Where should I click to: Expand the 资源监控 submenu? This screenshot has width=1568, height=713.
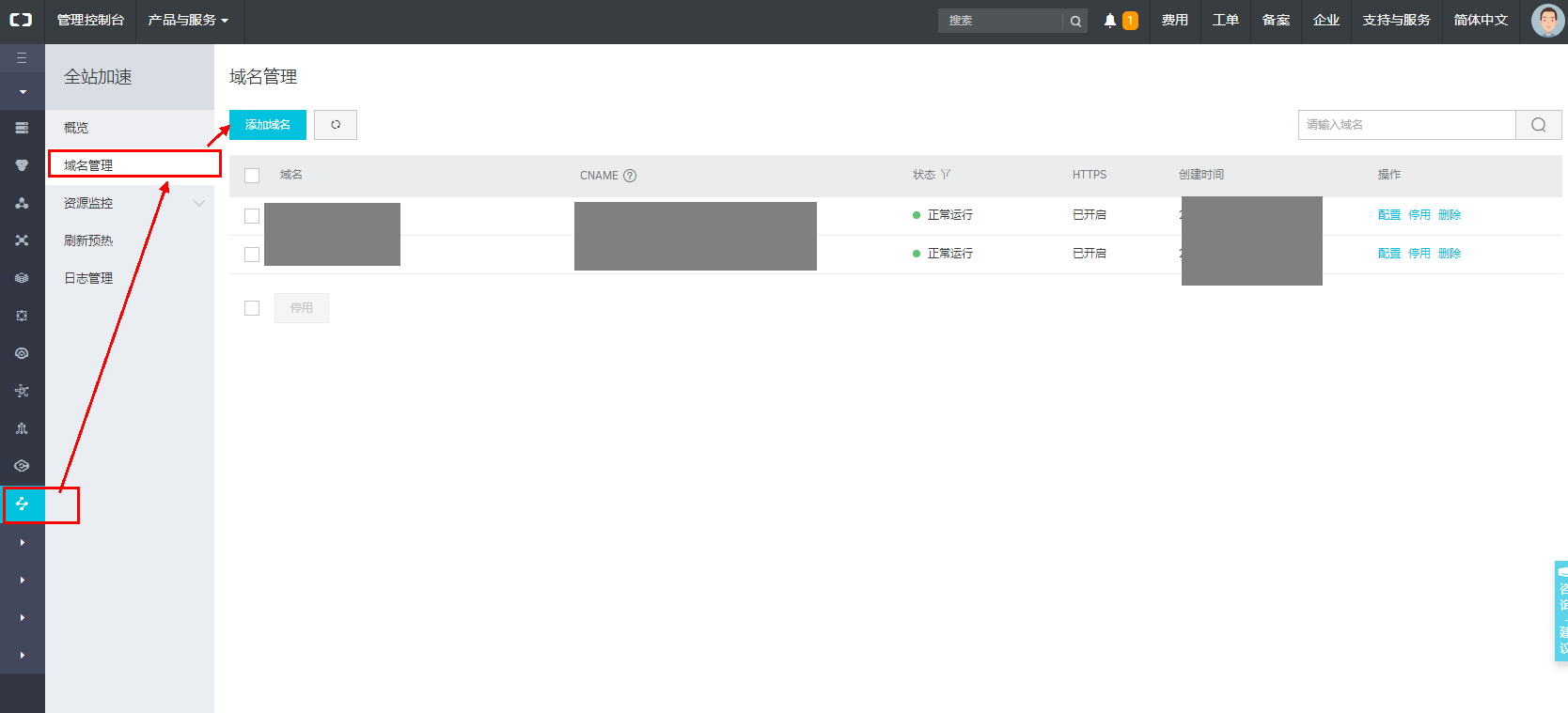[198, 203]
